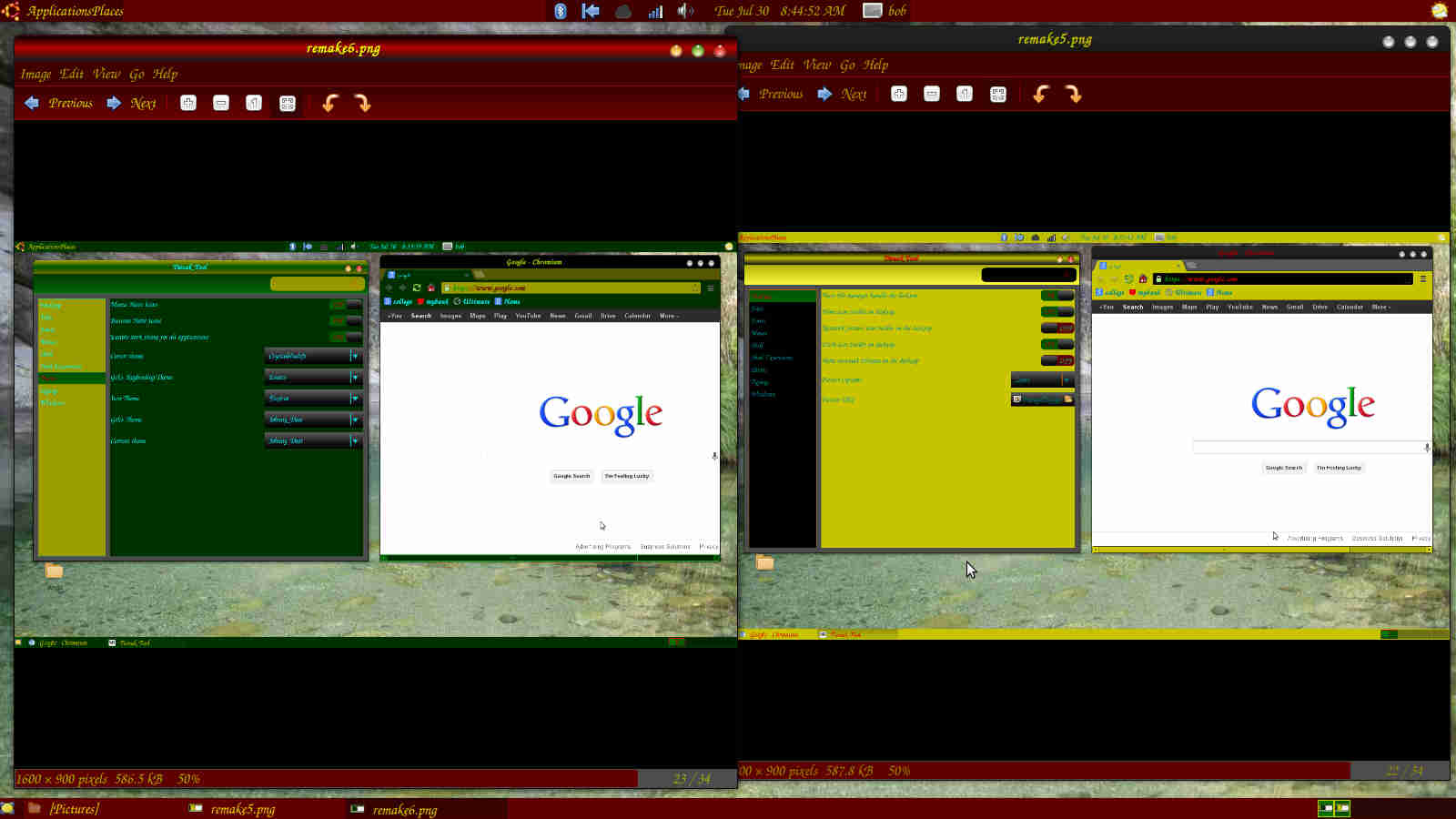Click the "23 / 34" image counter
The width and height of the screenshot is (1456, 819).
point(693,779)
